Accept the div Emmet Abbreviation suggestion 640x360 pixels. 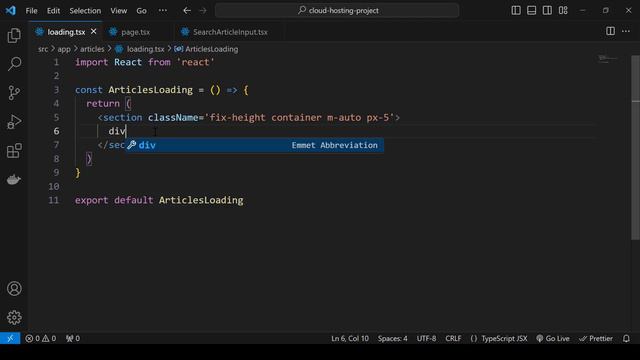coord(255,145)
